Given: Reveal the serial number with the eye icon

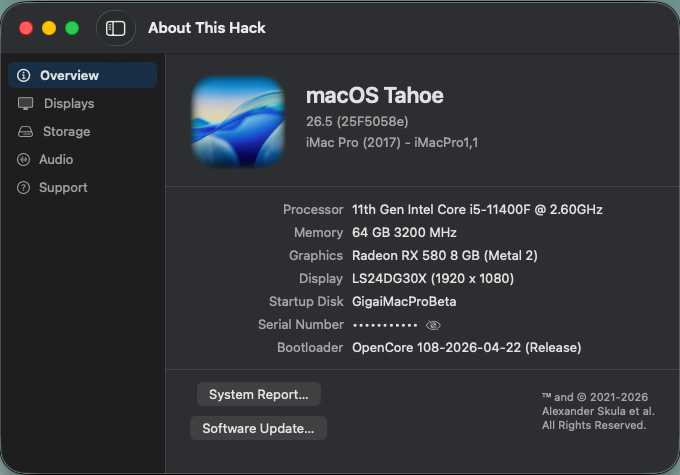Looking at the screenshot, I should [433, 325].
